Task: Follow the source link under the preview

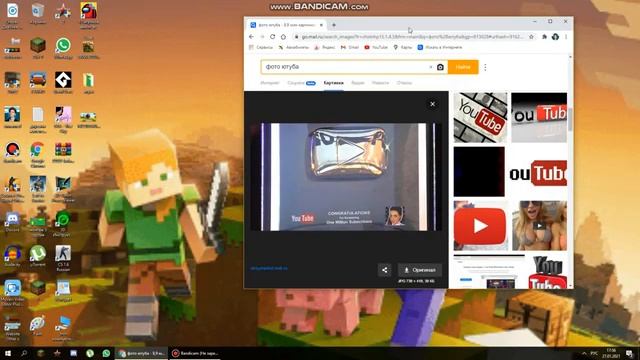Action: point(269,268)
